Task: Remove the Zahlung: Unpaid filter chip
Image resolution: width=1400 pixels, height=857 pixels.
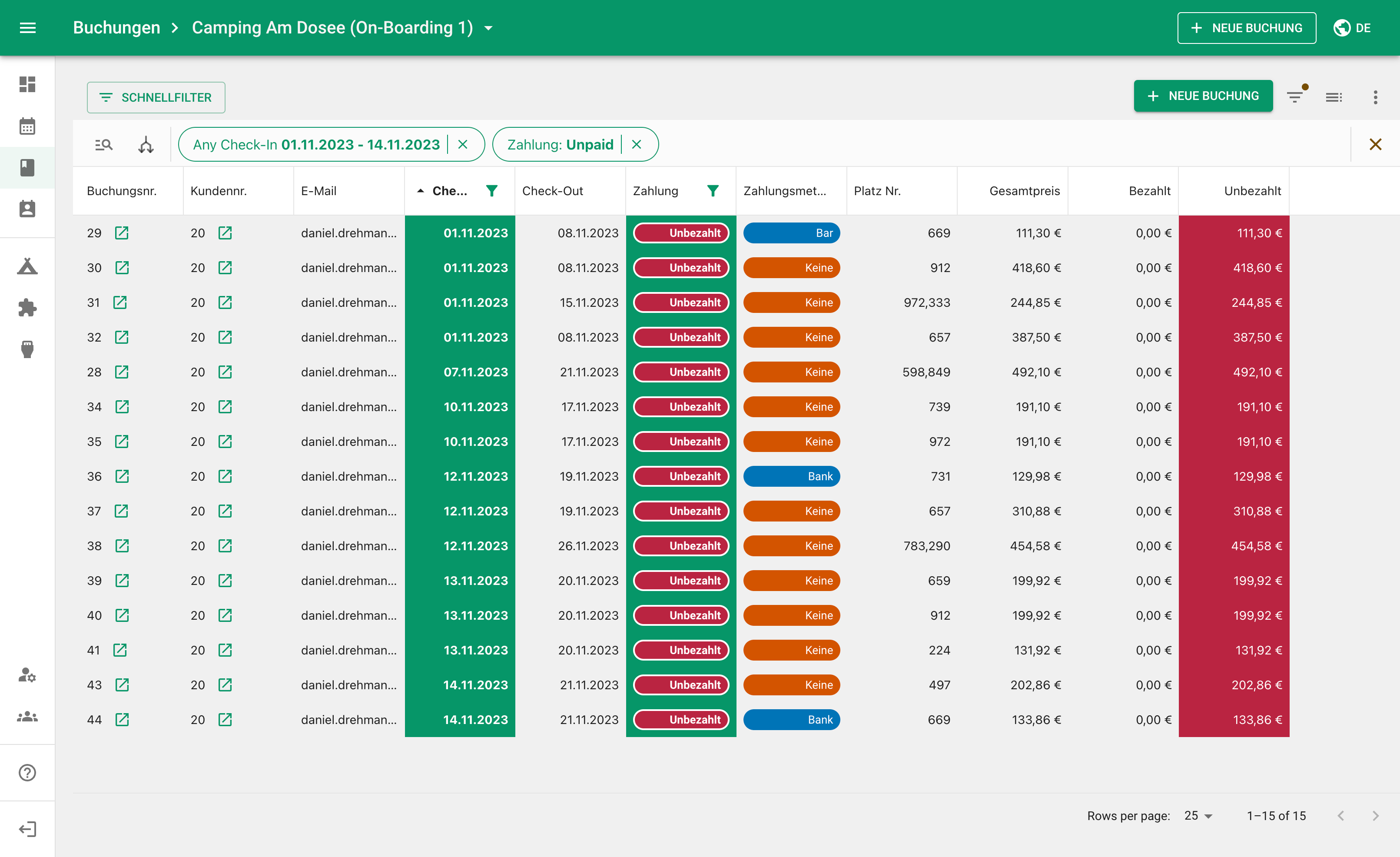Action: (x=637, y=144)
